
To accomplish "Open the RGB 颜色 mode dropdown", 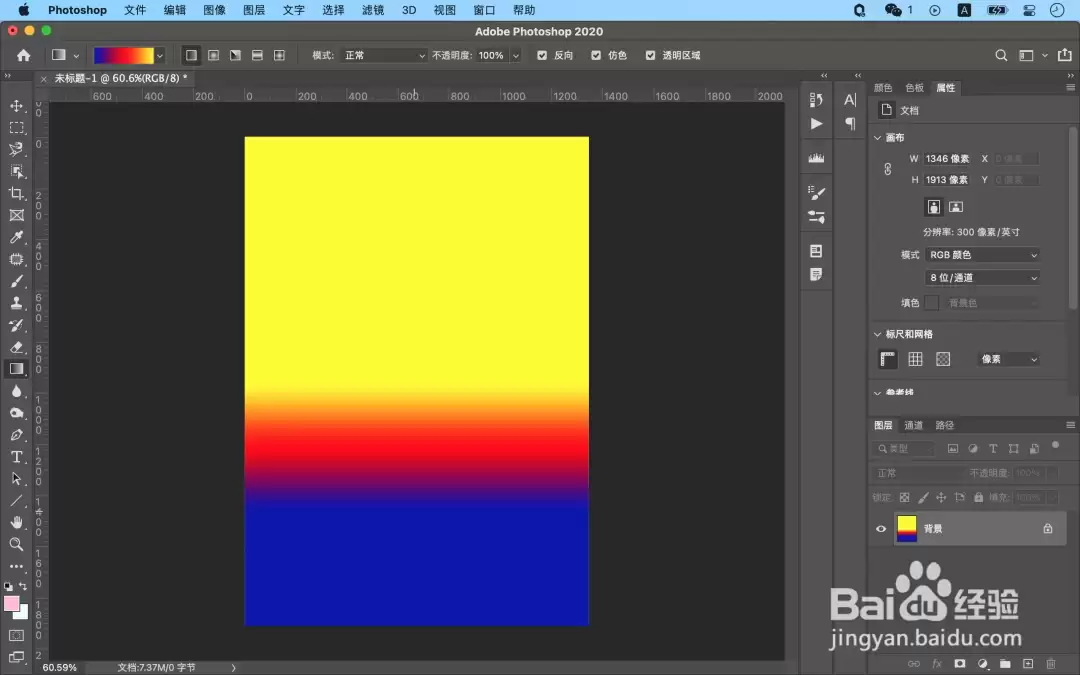I will click(x=982, y=255).
